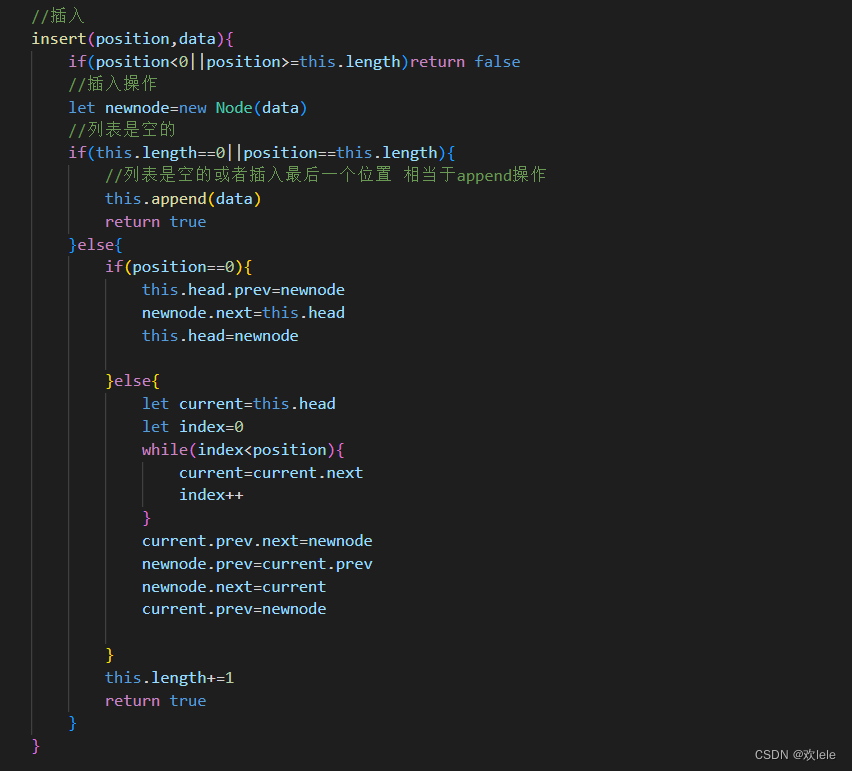Screen dimensions: 852x771
Task: Click the 'if(this.length==0||position==this.length){' line
Action: click(x=262, y=153)
